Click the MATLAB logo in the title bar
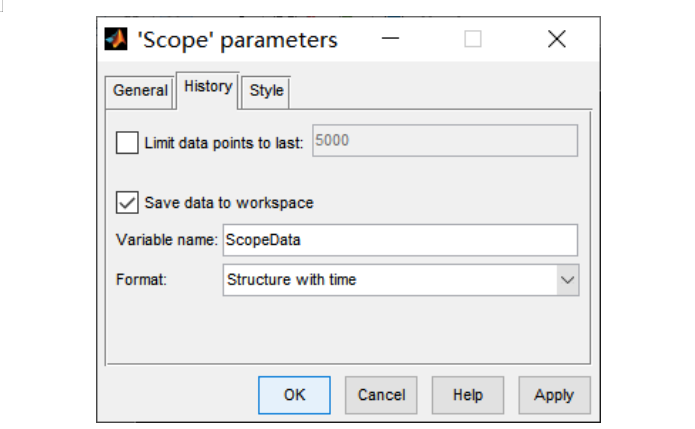The height and width of the screenshot is (429, 695). [117, 40]
